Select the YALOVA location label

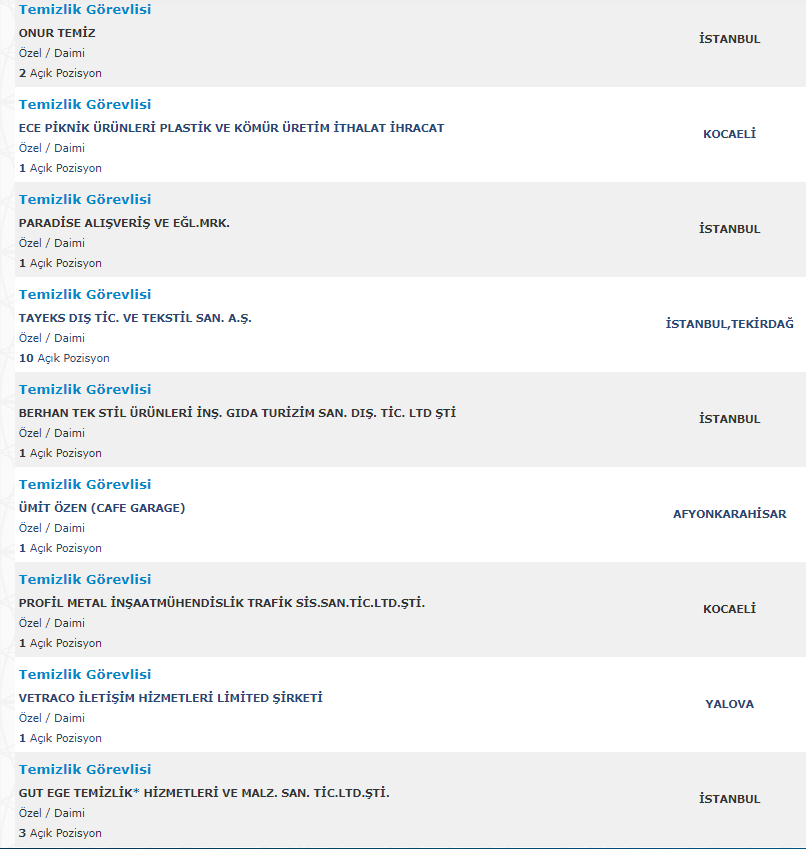click(x=729, y=704)
